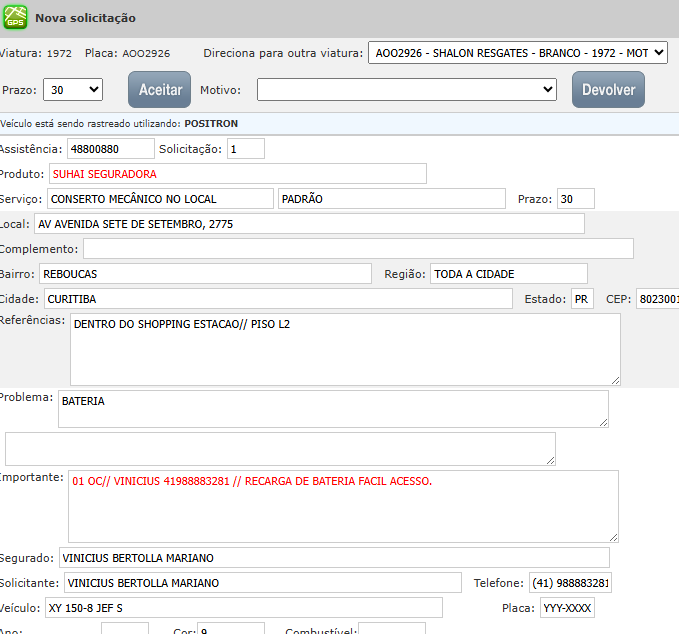Click the Referências text area resize handle

tap(616, 381)
